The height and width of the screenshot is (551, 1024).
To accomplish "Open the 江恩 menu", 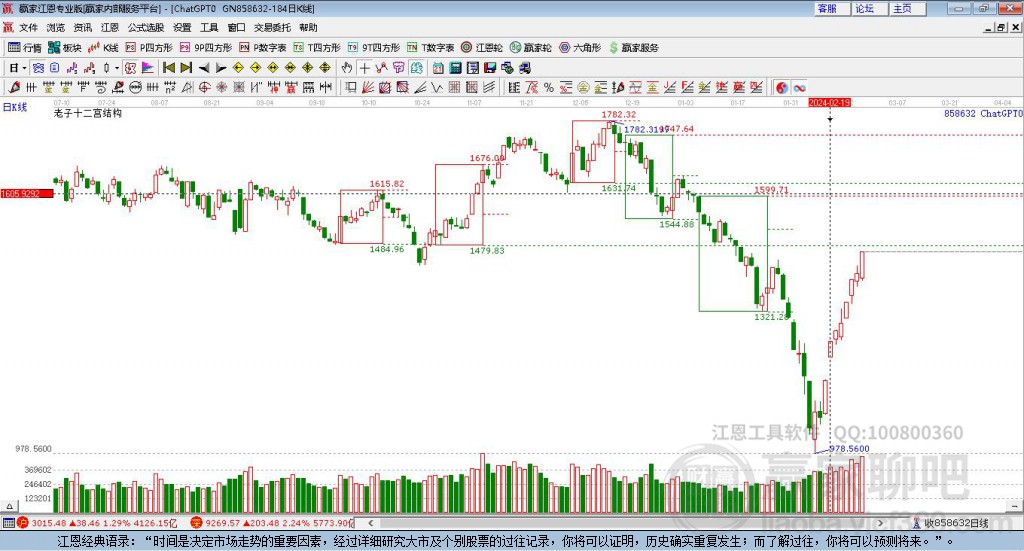I will (110, 27).
